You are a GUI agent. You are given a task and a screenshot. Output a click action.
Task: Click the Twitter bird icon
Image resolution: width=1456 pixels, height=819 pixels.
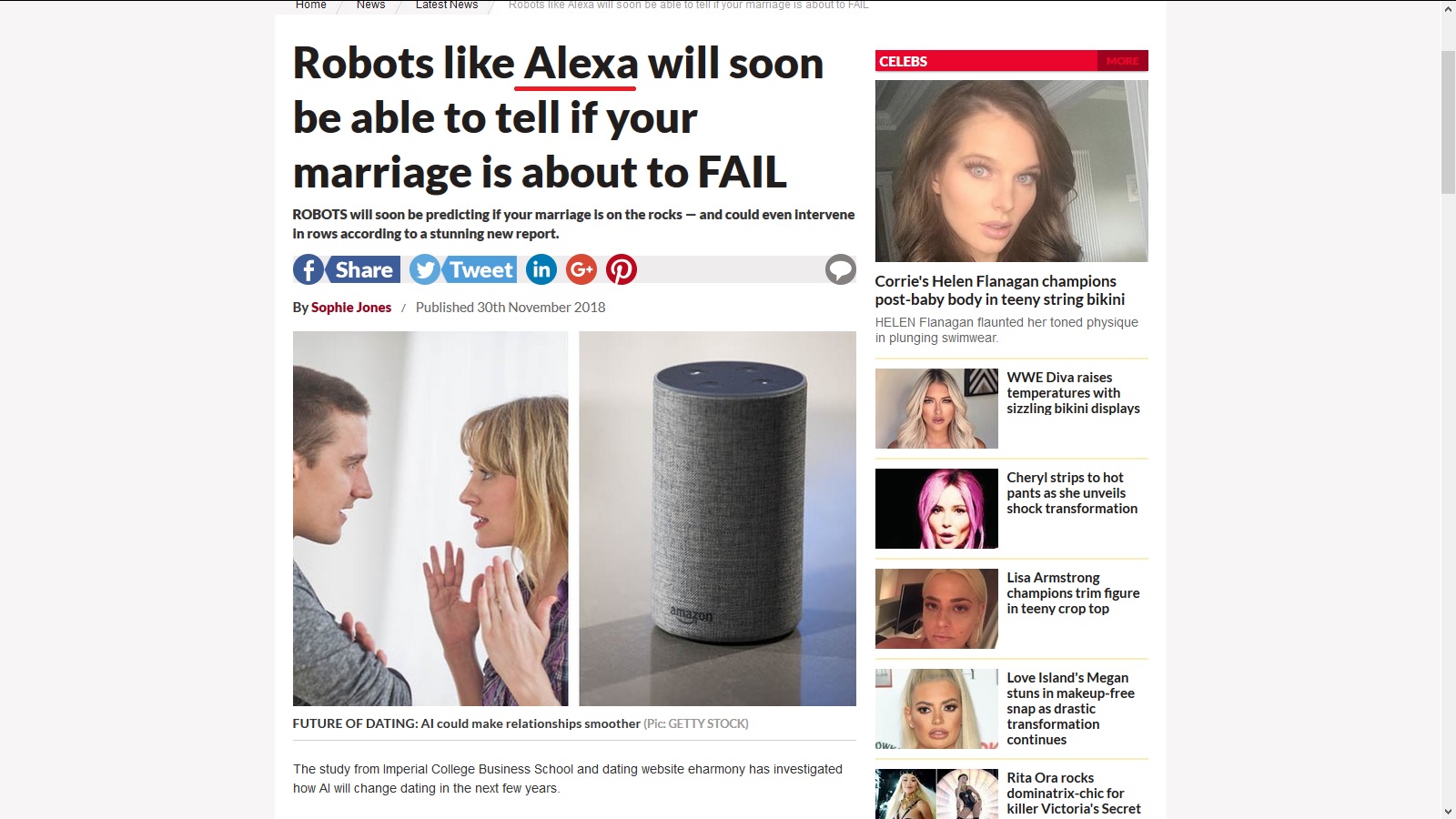424,269
